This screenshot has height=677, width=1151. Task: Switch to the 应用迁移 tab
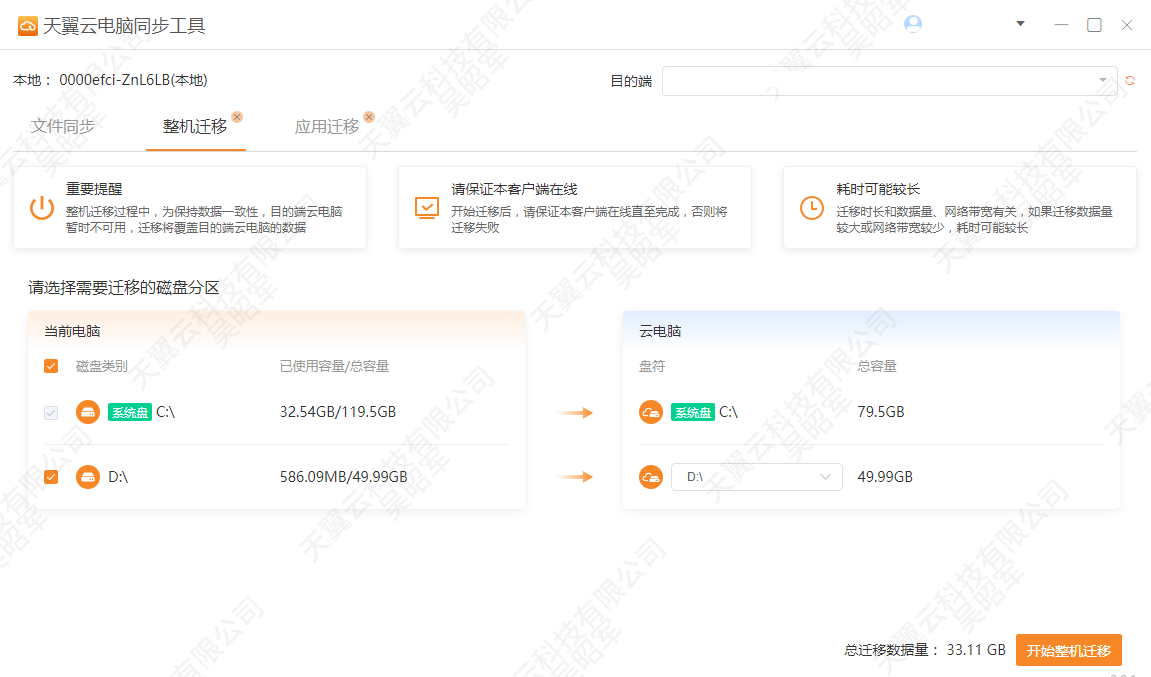click(326, 127)
